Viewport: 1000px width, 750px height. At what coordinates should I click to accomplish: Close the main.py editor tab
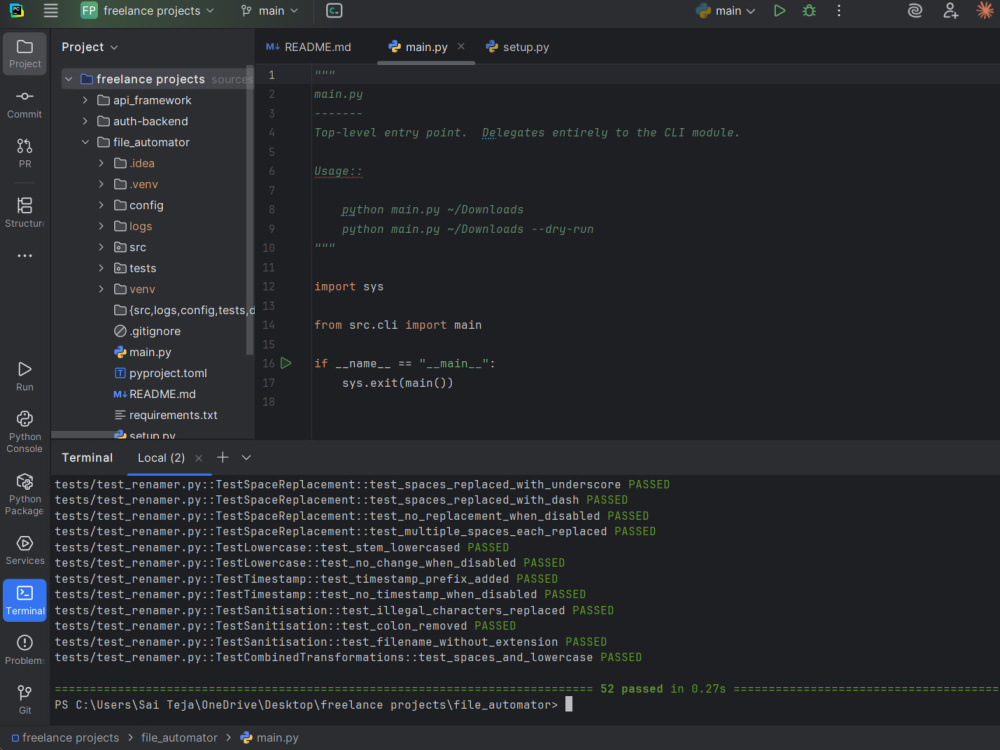coord(461,47)
